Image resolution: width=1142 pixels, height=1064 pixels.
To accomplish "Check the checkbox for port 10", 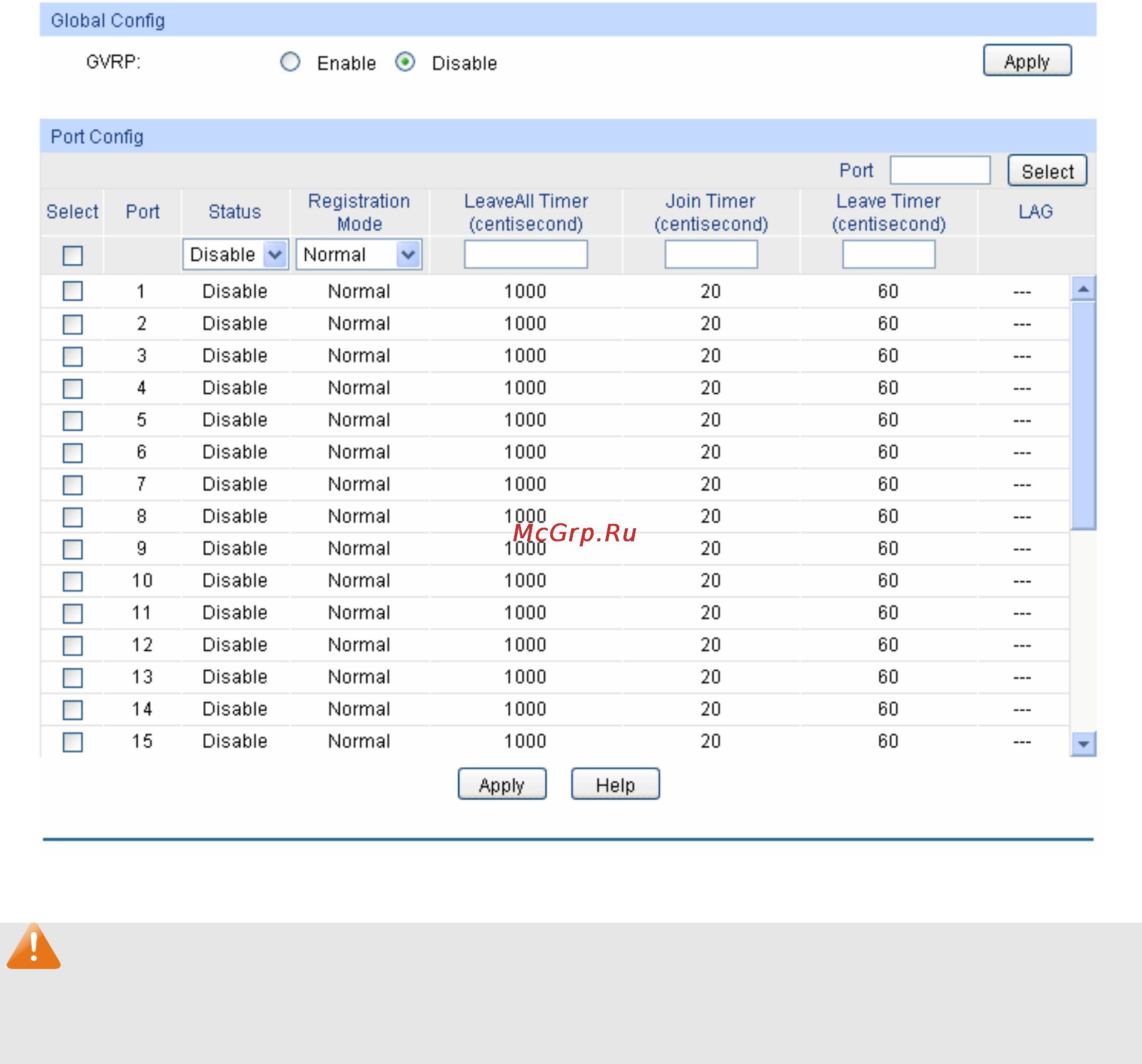I will [73, 581].
